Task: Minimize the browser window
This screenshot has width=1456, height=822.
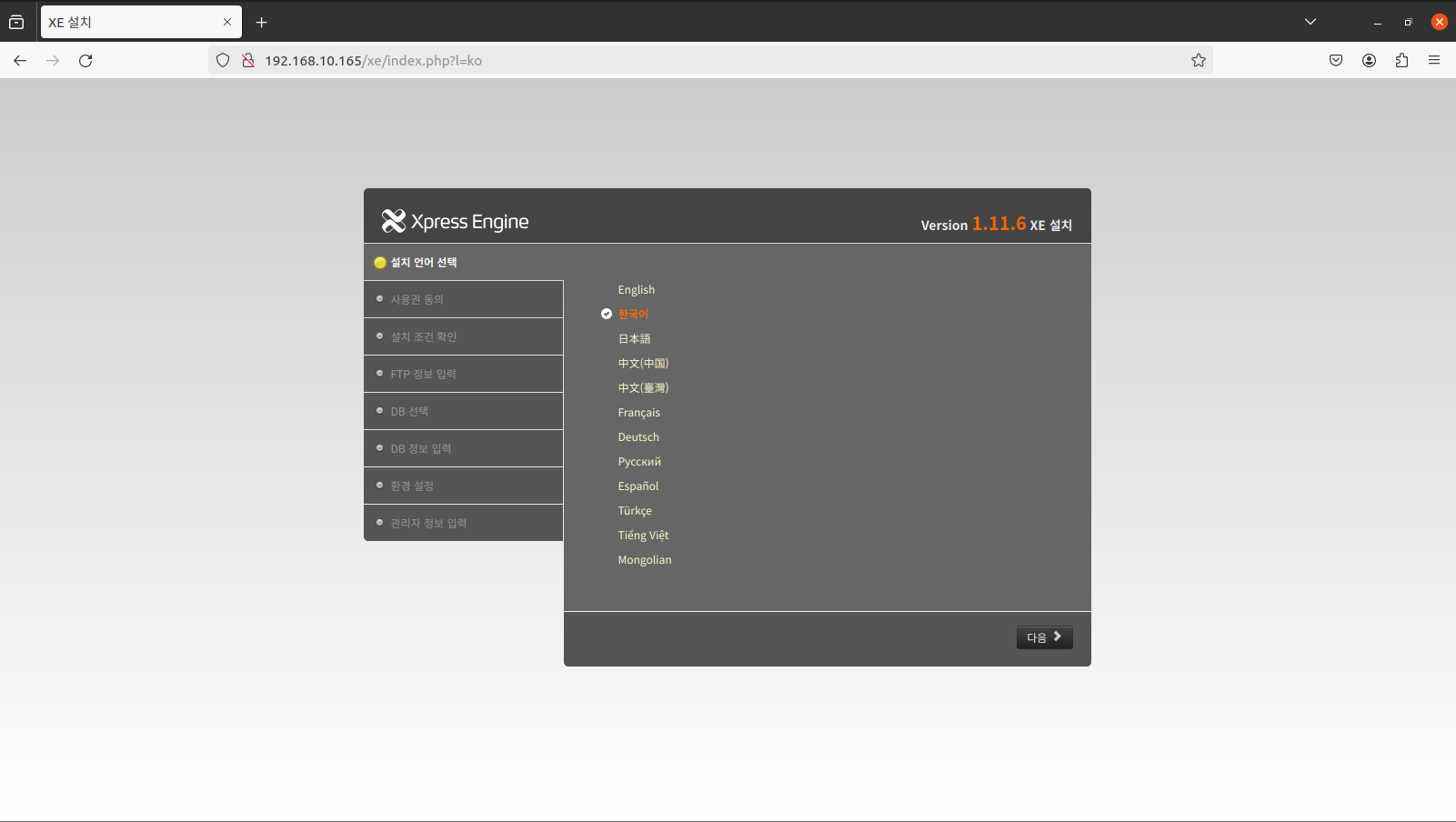Action: tap(1378, 22)
